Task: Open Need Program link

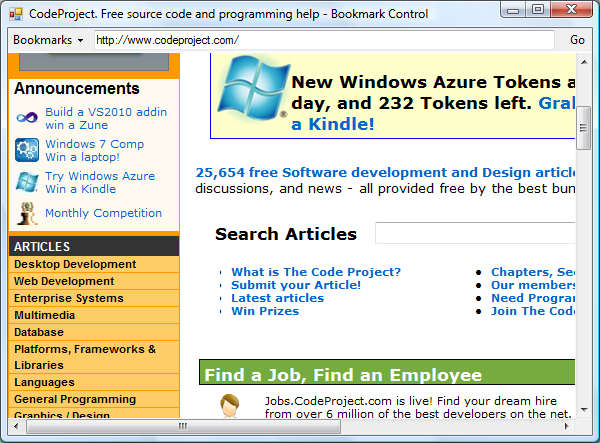Action: [x=533, y=298]
